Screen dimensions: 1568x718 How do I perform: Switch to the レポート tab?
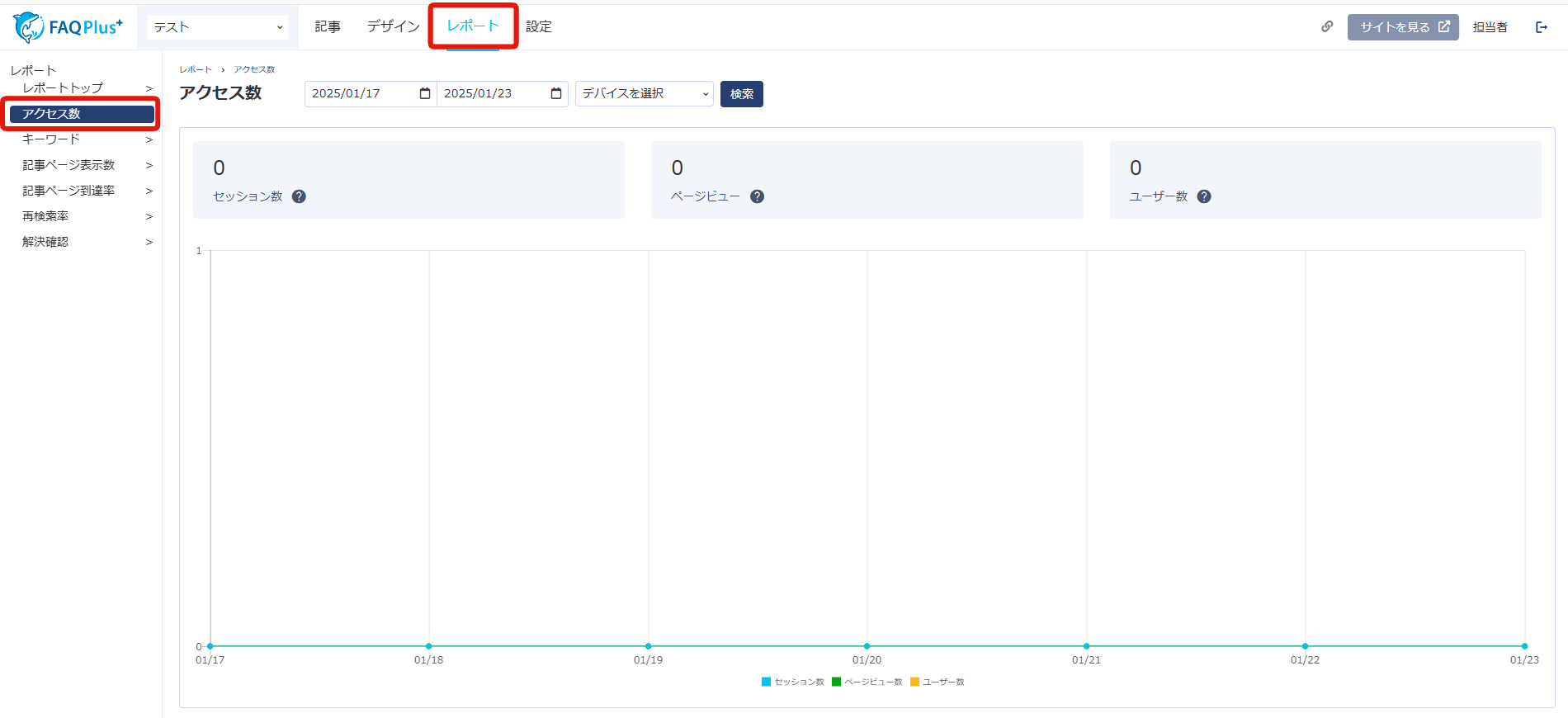point(473,26)
